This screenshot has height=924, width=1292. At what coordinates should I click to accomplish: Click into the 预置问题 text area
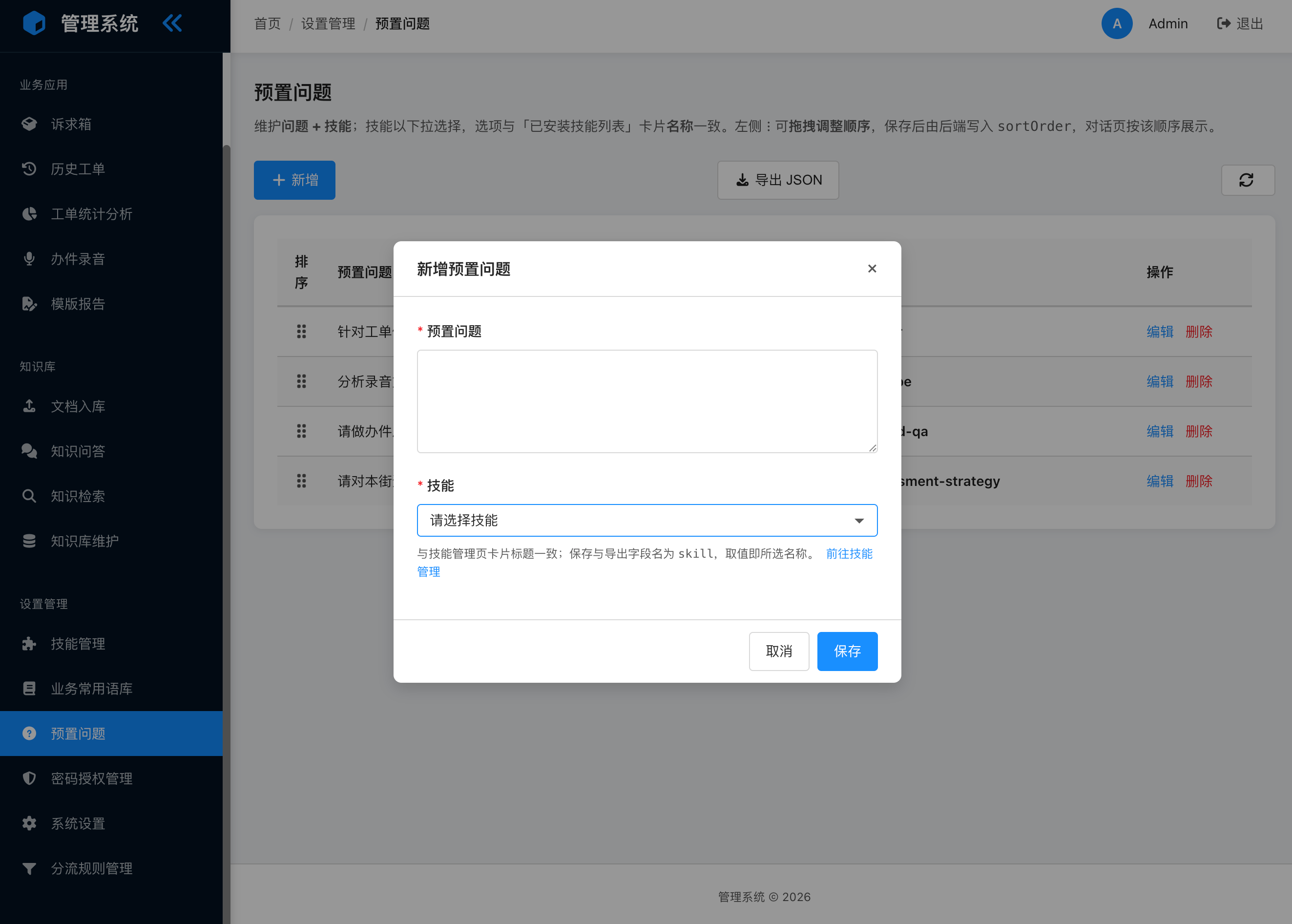point(647,401)
